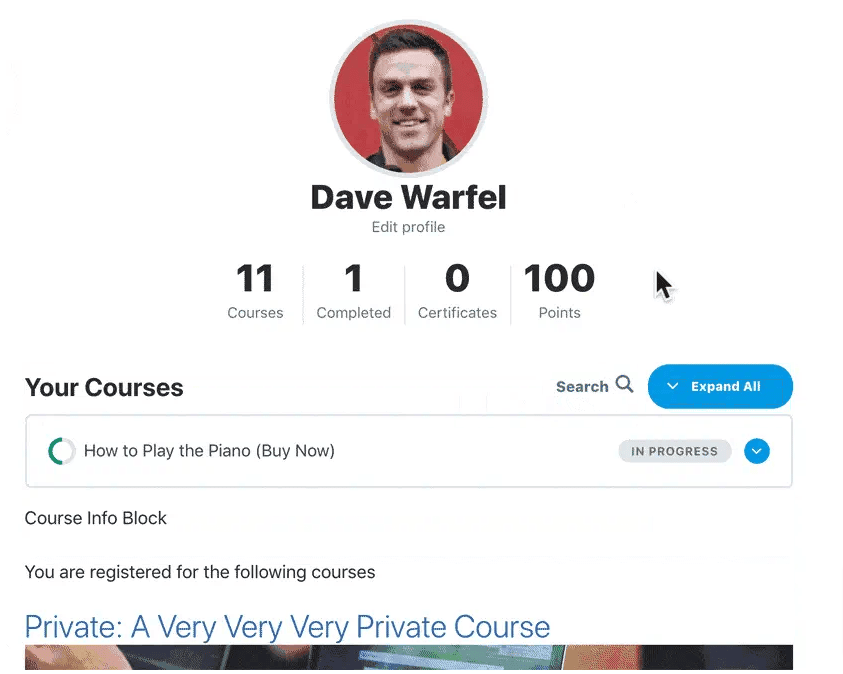
Task: Click the 1 Completed statistic
Action: pyautogui.click(x=353, y=292)
